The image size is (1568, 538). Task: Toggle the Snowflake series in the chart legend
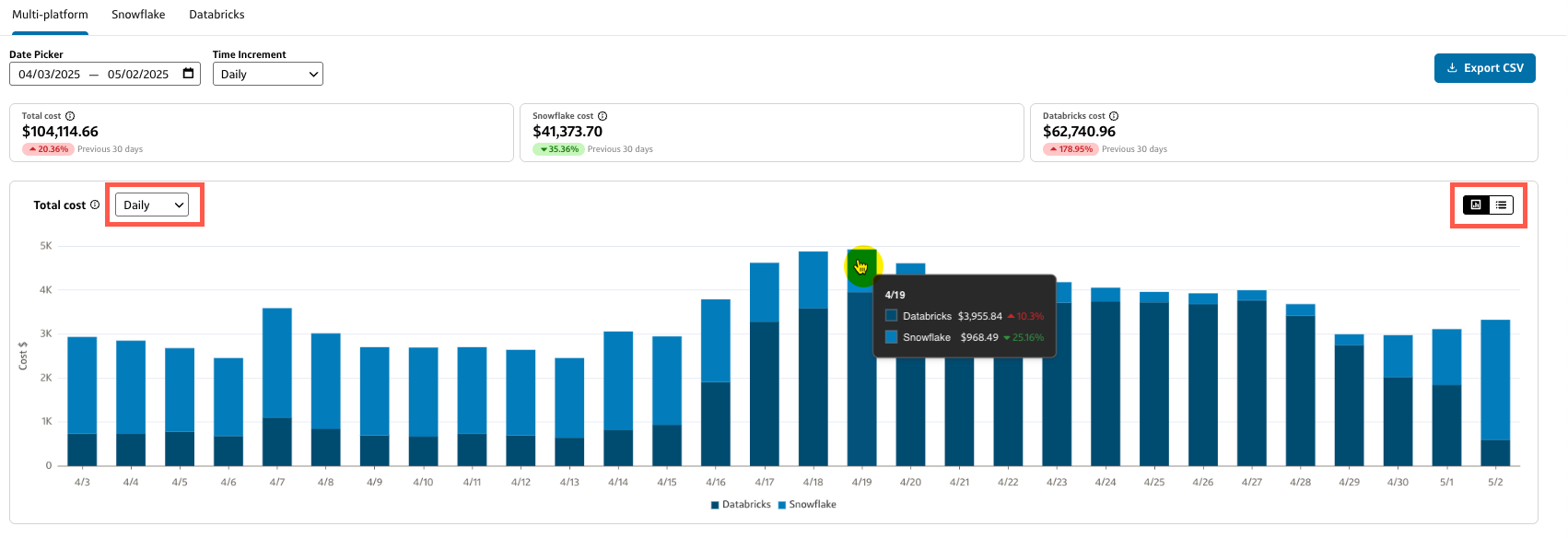pyautogui.click(x=807, y=505)
